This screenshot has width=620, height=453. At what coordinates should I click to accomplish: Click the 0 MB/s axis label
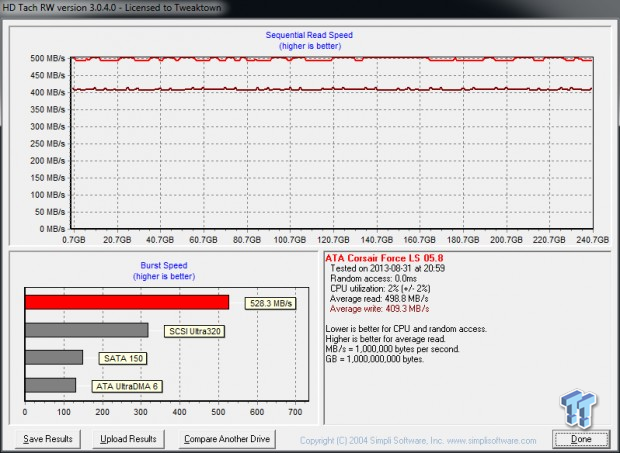point(52,229)
